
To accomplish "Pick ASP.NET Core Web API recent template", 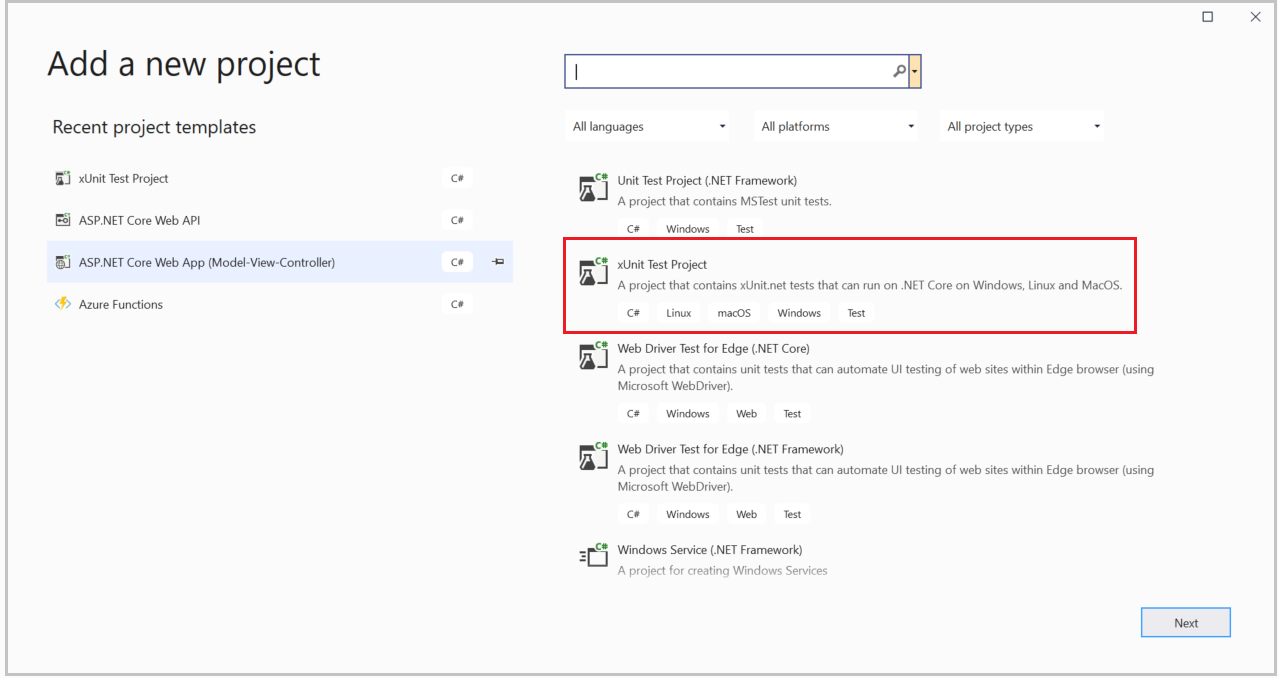I will pyautogui.click(x=139, y=220).
